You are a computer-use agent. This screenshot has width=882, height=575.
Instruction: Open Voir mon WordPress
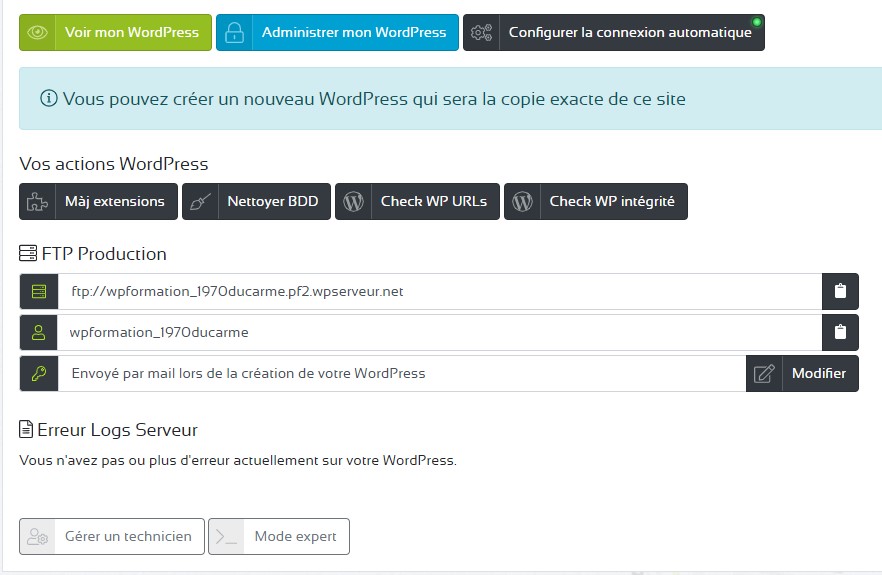coord(132,32)
